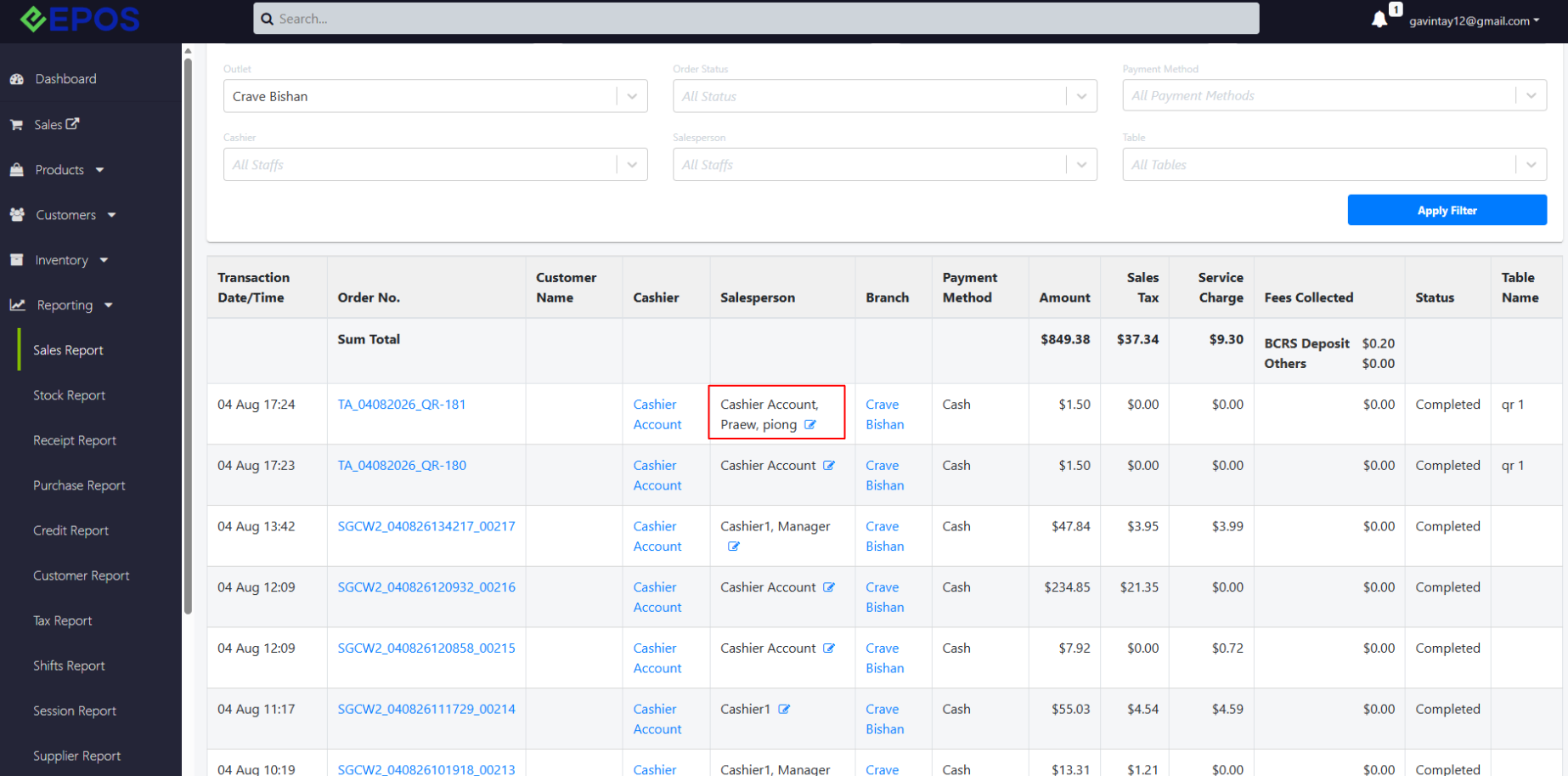Open Receipt Report in sidebar
The width and height of the screenshot is (1568, 776).
[74, 440]
